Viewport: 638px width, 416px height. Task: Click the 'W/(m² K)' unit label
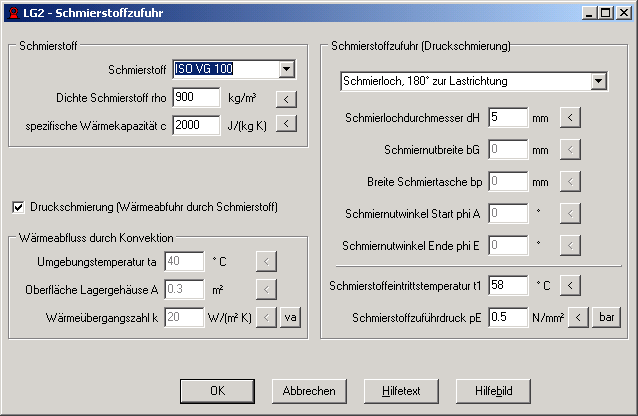(229, 317)
